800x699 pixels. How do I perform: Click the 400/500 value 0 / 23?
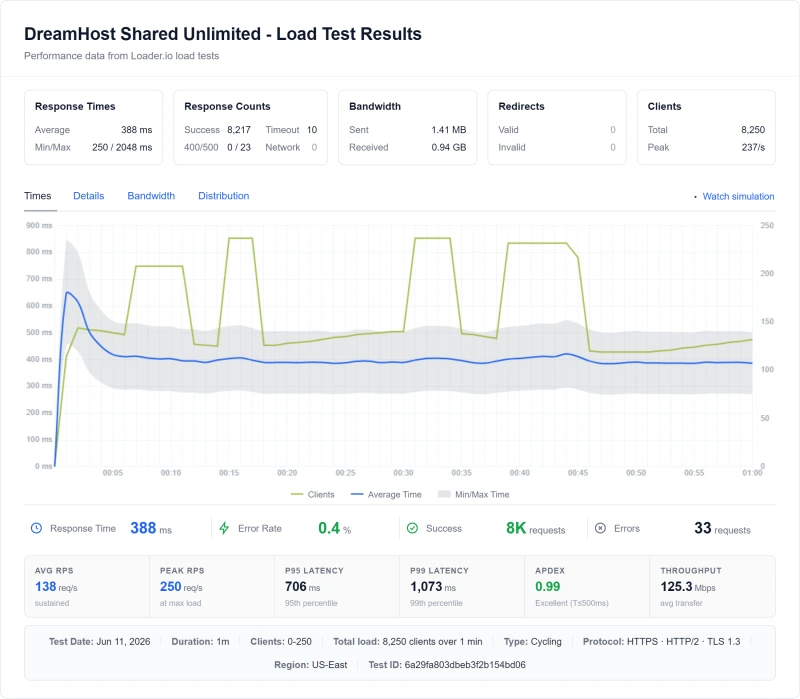pyautogui.click(x=239, y=147)
